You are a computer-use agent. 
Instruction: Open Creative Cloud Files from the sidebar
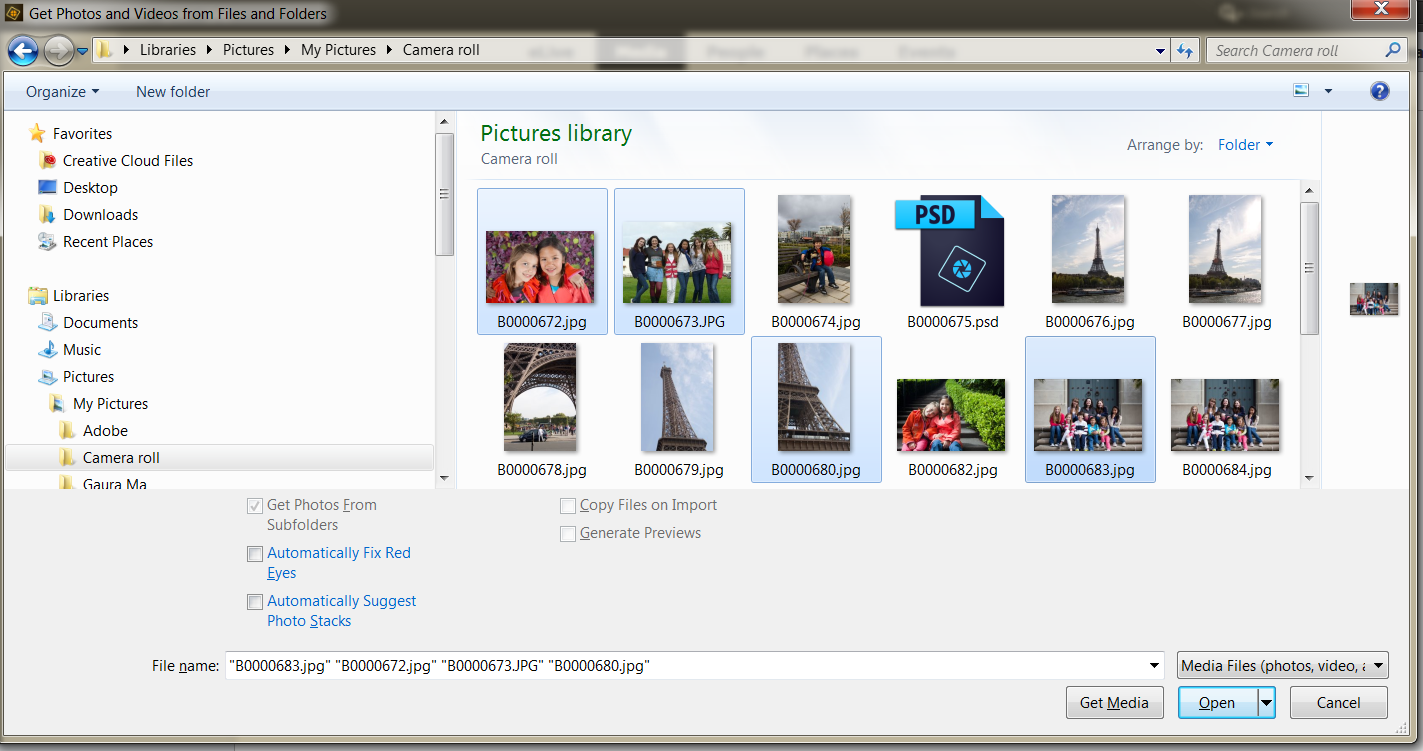click(127, 160)
